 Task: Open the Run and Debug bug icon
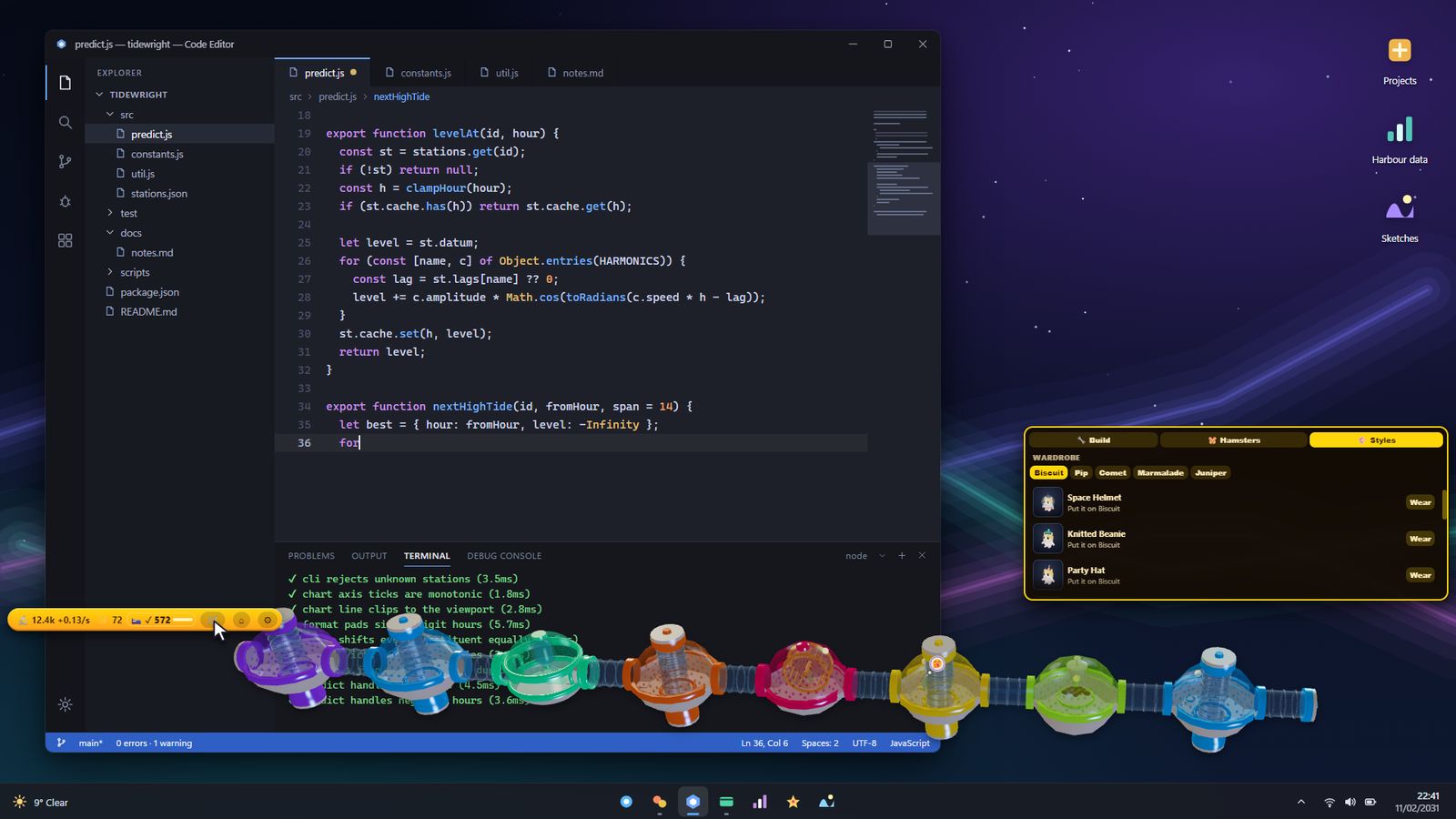click(65, 201)
